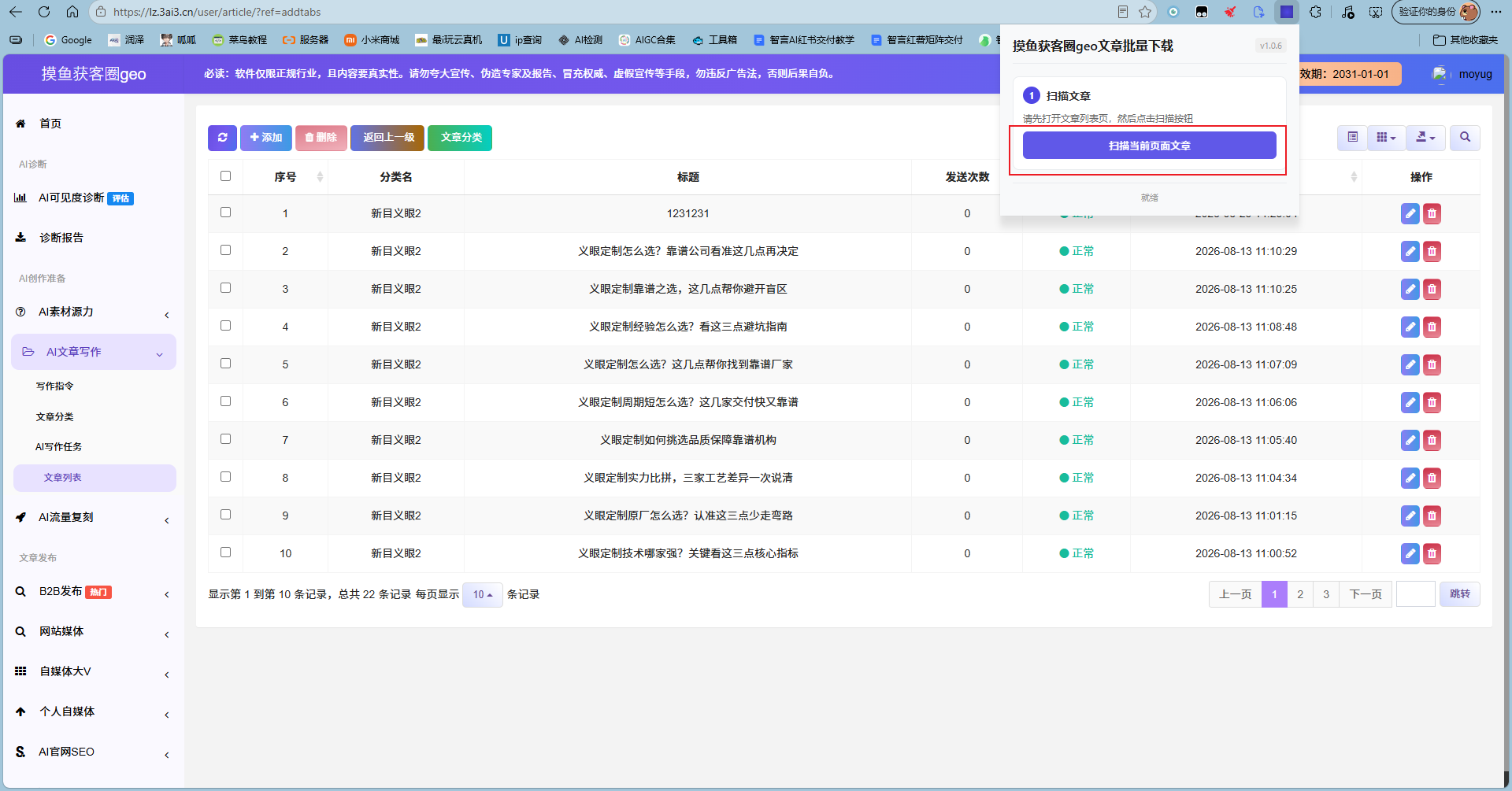Click the green 文章分类 button
The height and width of the screenshot is (791, 1512).
[x=461, y=138]
